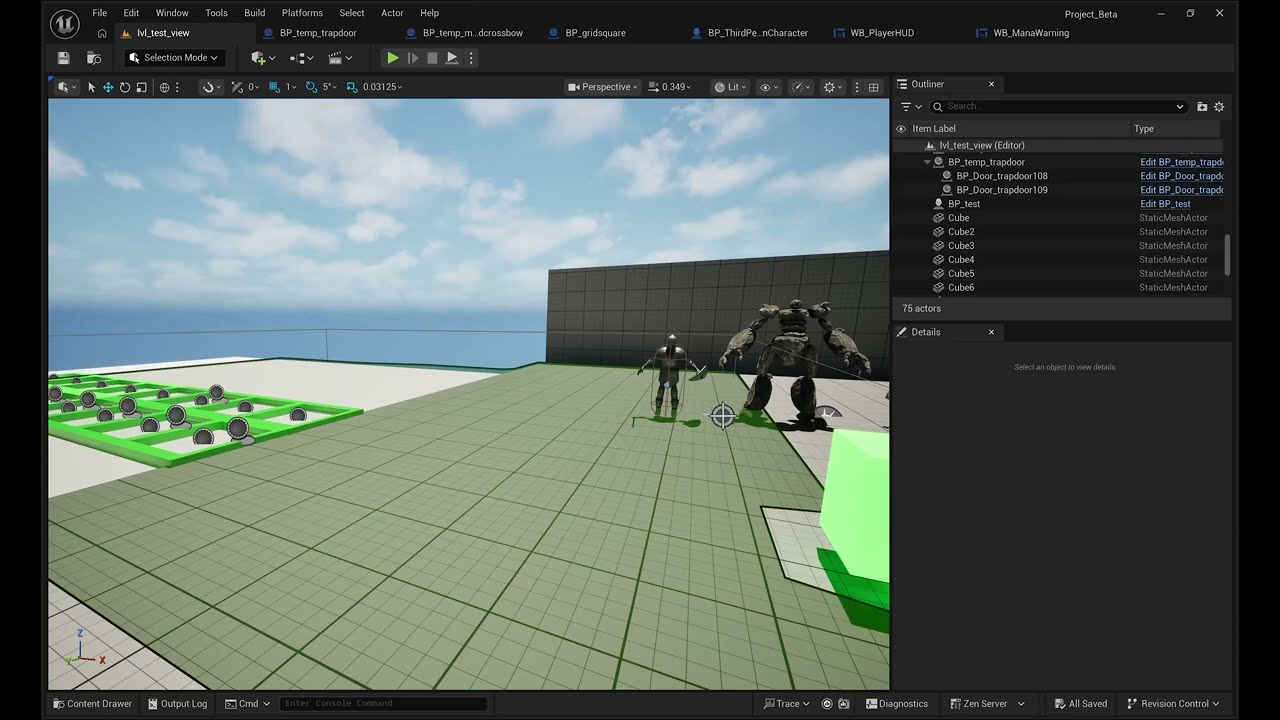
Task: Toggle the world/local coordinate globe icon
Action: click(165, 87)
